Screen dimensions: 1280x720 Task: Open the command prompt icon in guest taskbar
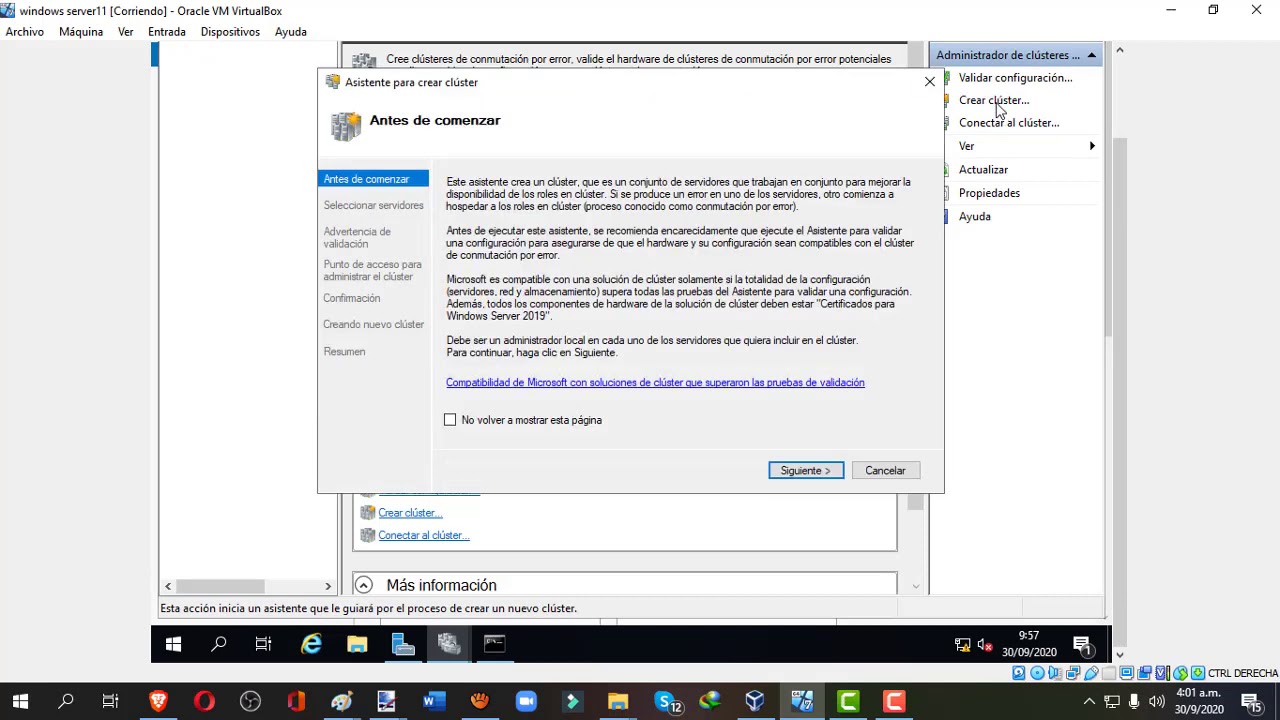pos(495,645)
